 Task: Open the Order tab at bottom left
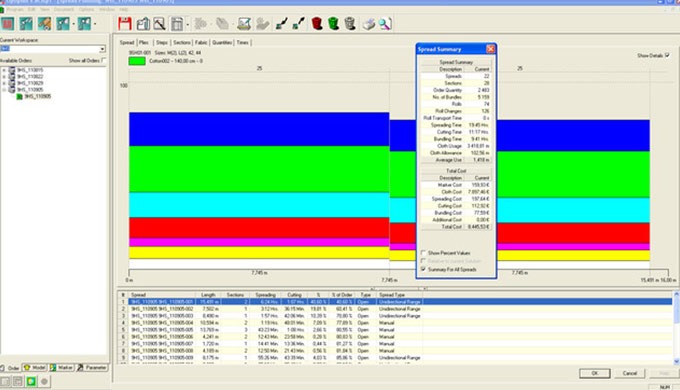11,368
